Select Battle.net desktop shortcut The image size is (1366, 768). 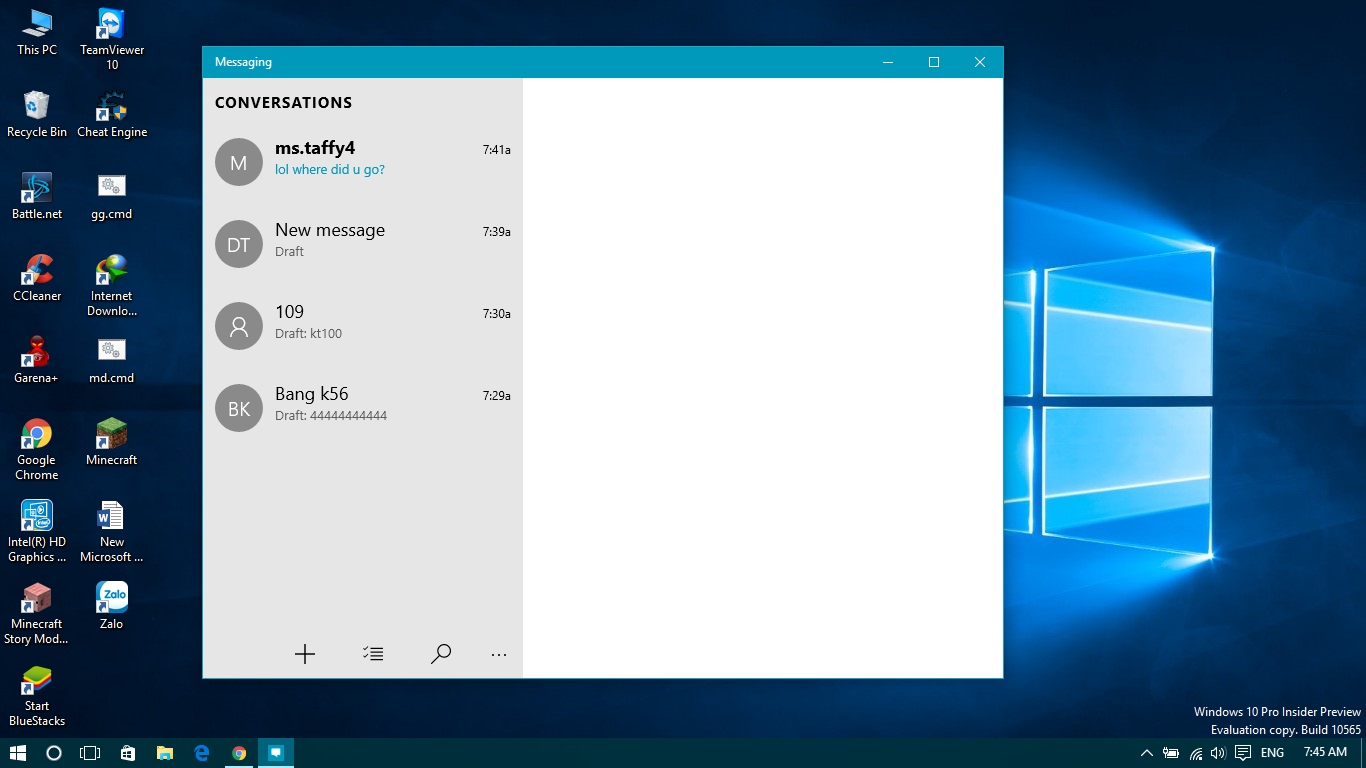[x=37, y=196]
